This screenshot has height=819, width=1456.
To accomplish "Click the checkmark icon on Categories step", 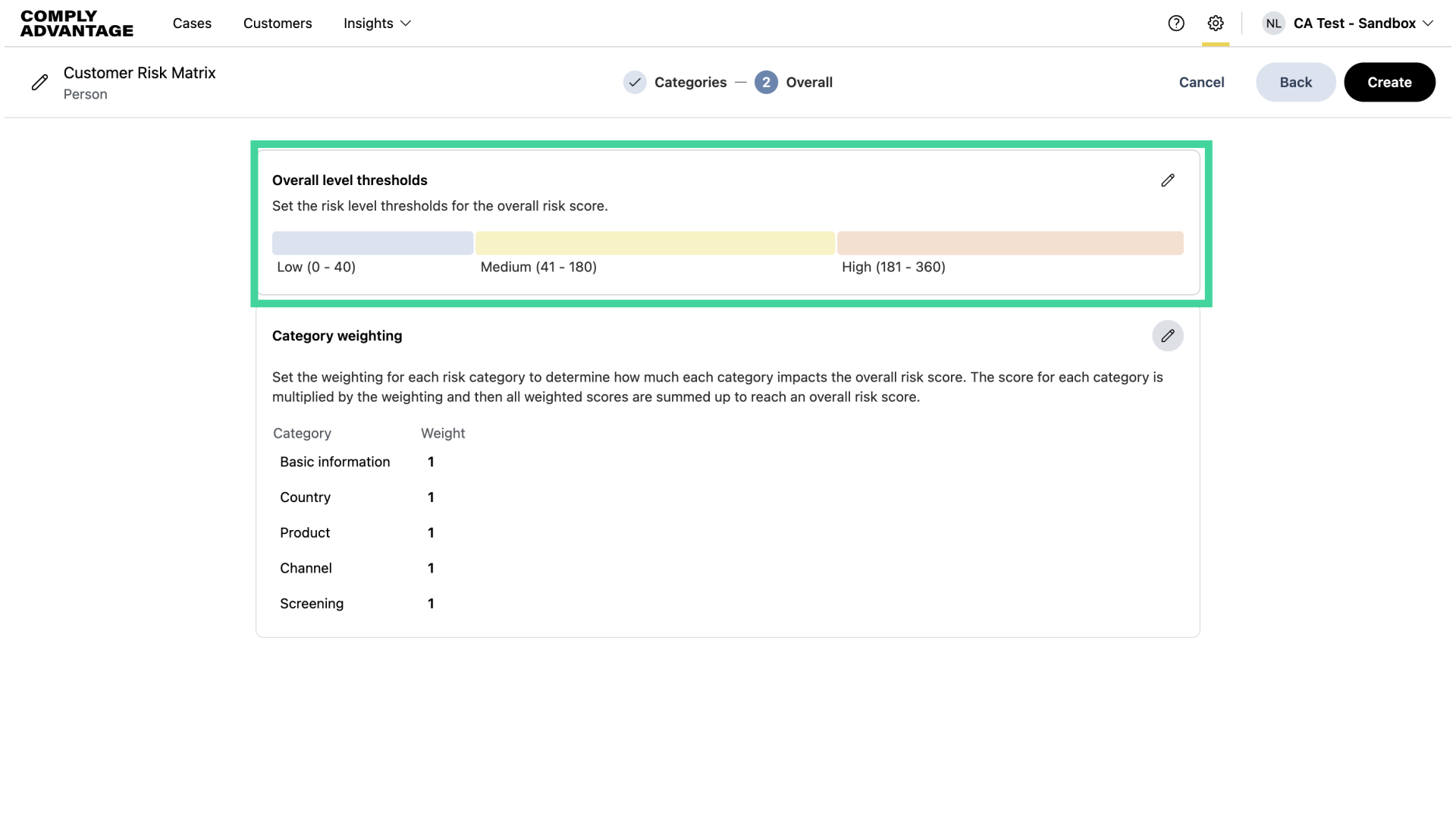I will pyautogui.click(x=635, y=82).
